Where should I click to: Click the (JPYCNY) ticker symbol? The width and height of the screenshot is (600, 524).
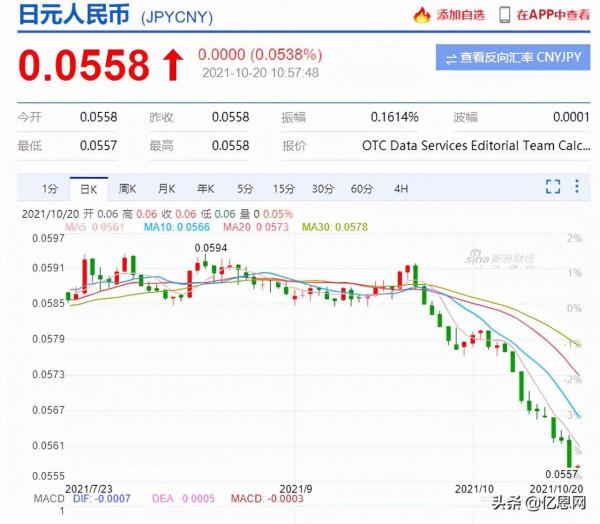pos(177,17)
